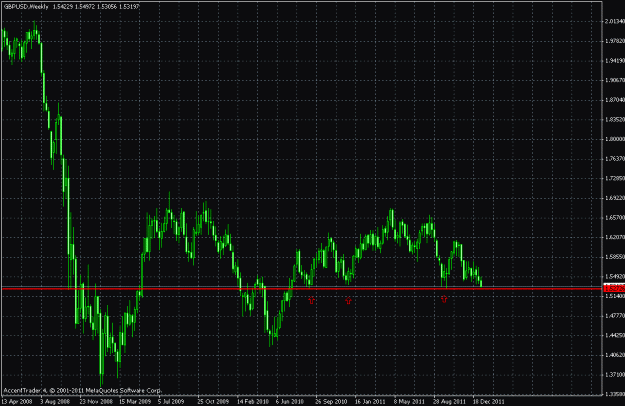Image resolution: width=625 pixels, height=406 pixels.
Task: Click the 18 Dec 2011 date label
Action: (488, 401)
